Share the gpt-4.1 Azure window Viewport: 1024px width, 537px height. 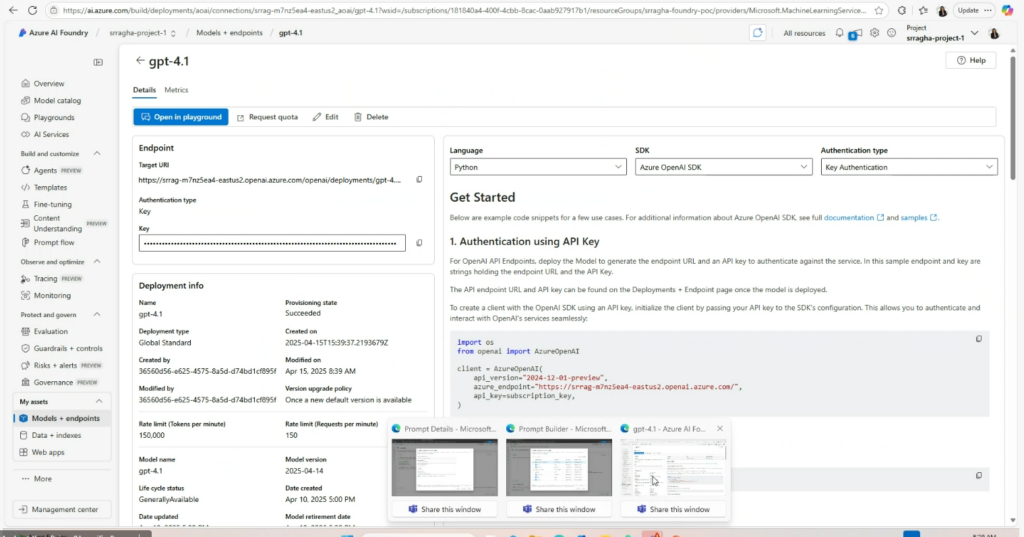tap(673, 509)
